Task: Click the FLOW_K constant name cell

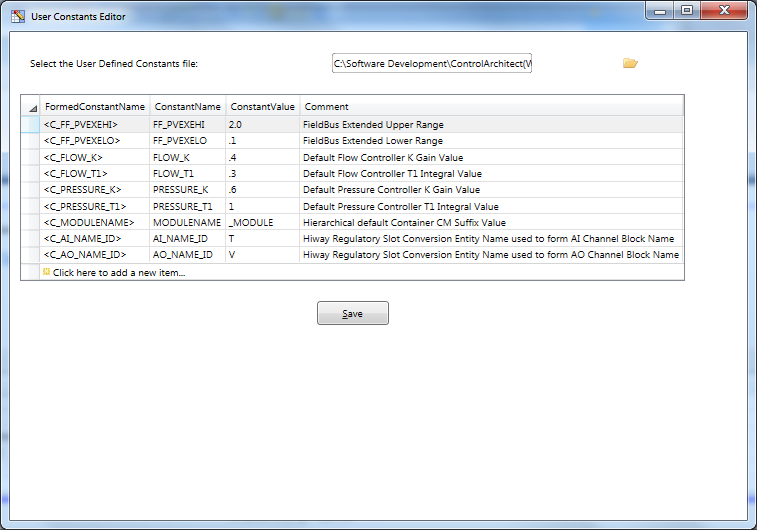Action: click(187, 157)
